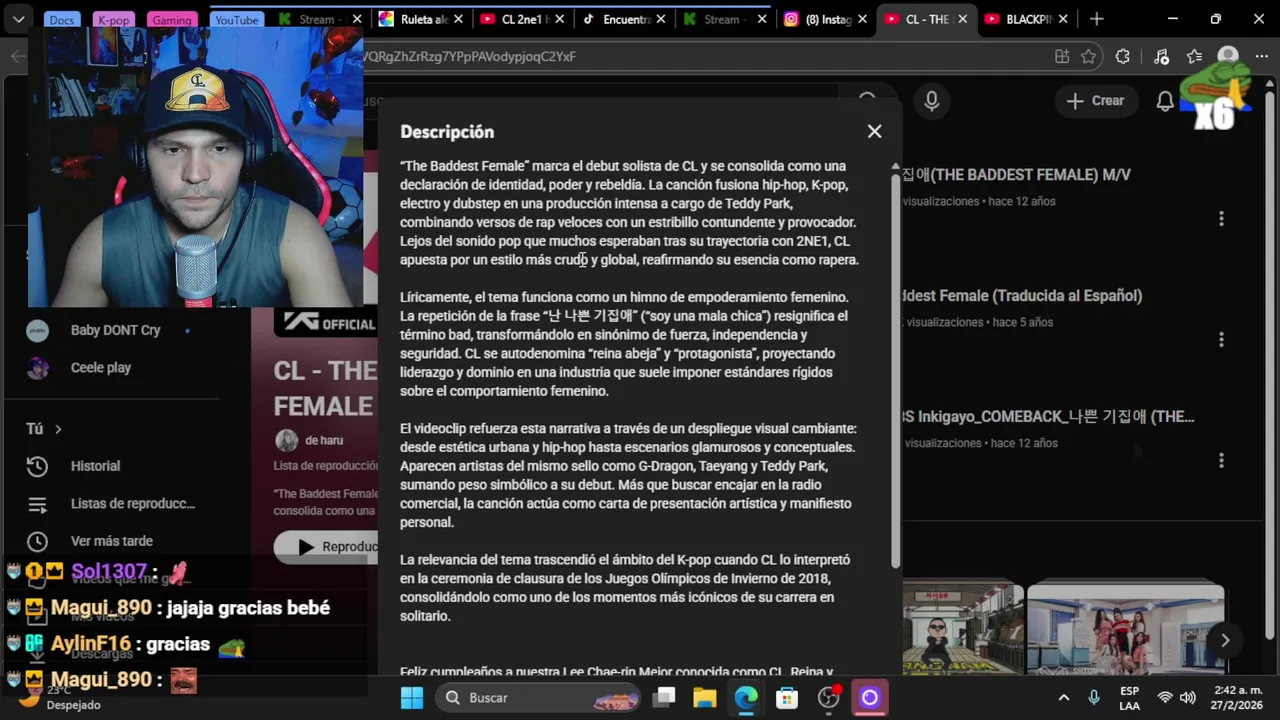This screenshot has width=1280, height=720.
Task: Show hidden system tray icons
Action: click(x=1063, y=698)
